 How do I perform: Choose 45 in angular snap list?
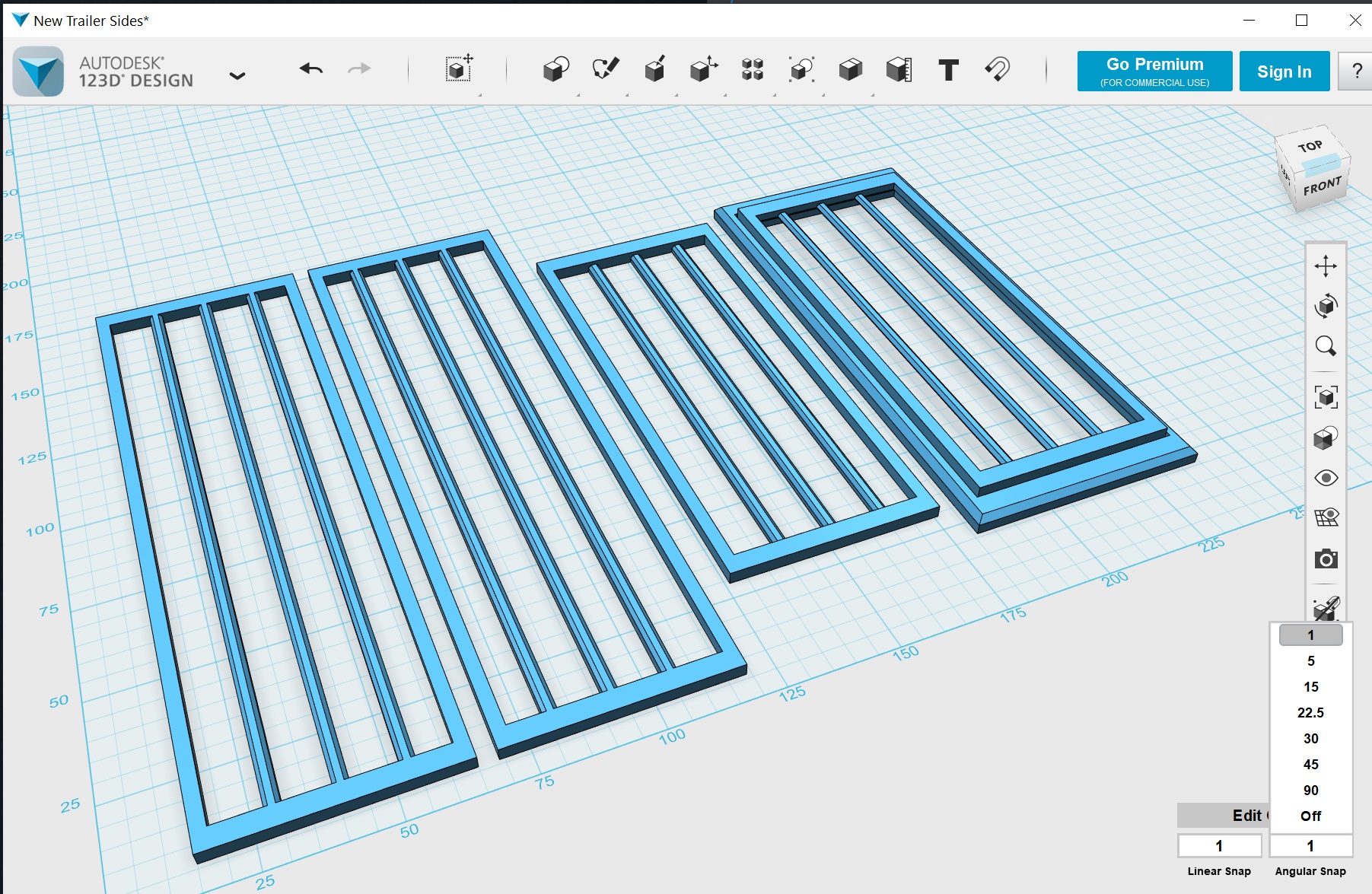point(1310,764)
